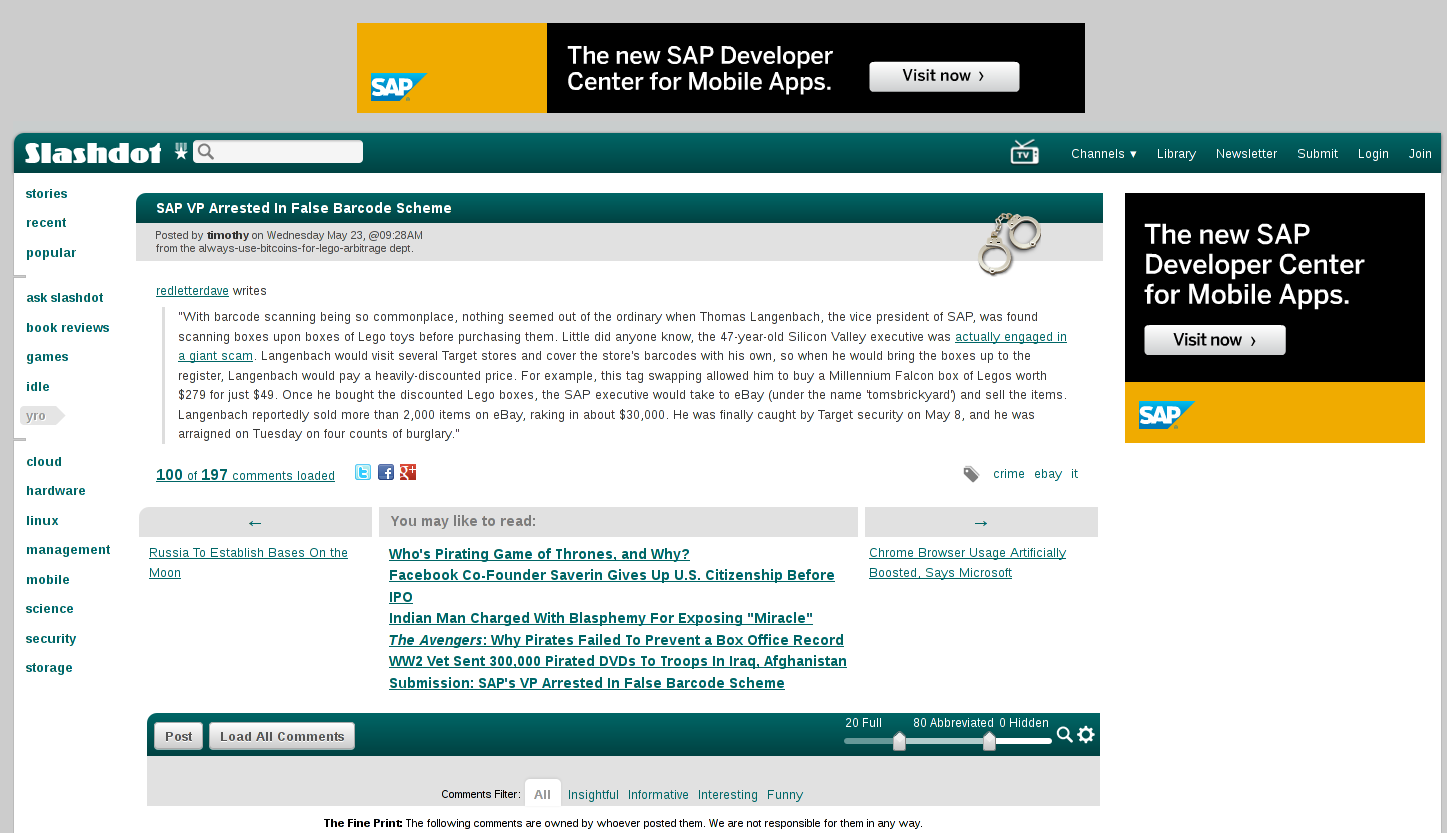Open redletterdave's profile link
The height and width of the screenshot is (833, 1447).
[x=192, y=291]
